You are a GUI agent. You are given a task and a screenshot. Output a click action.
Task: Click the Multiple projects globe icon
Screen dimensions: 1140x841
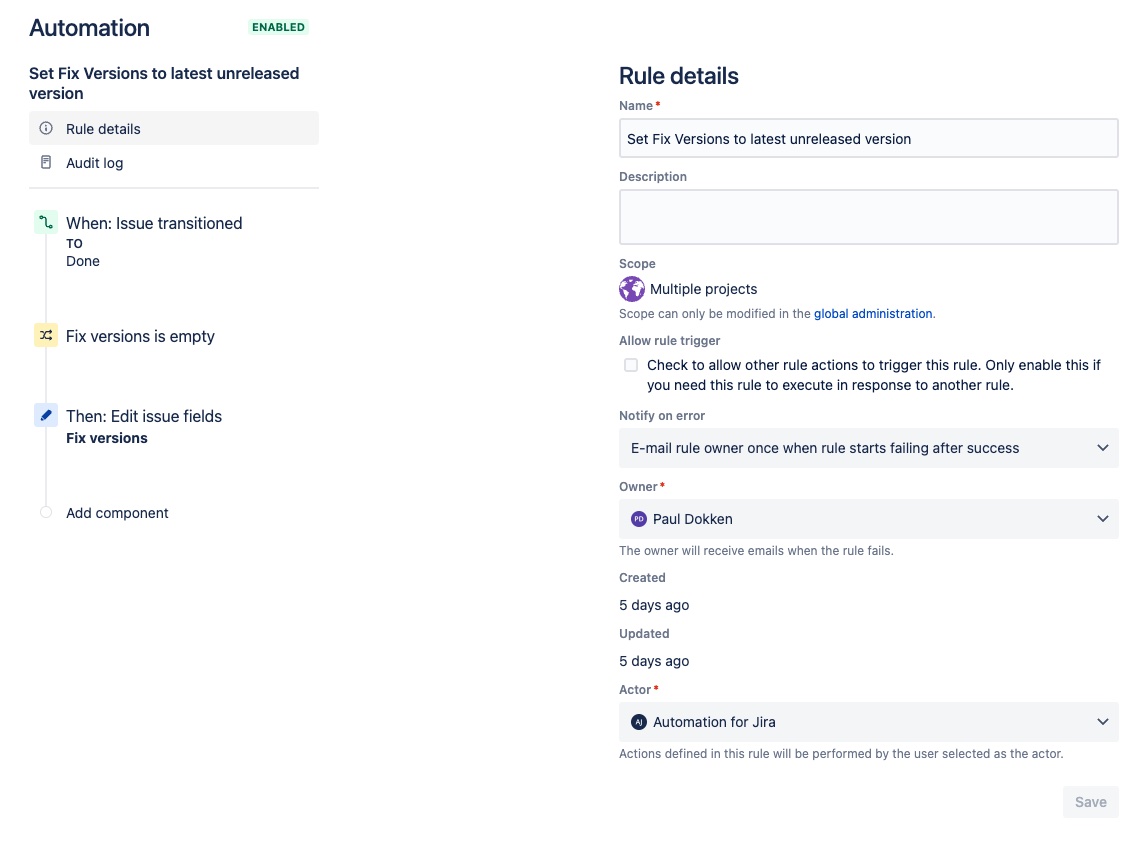click(631, 288)
